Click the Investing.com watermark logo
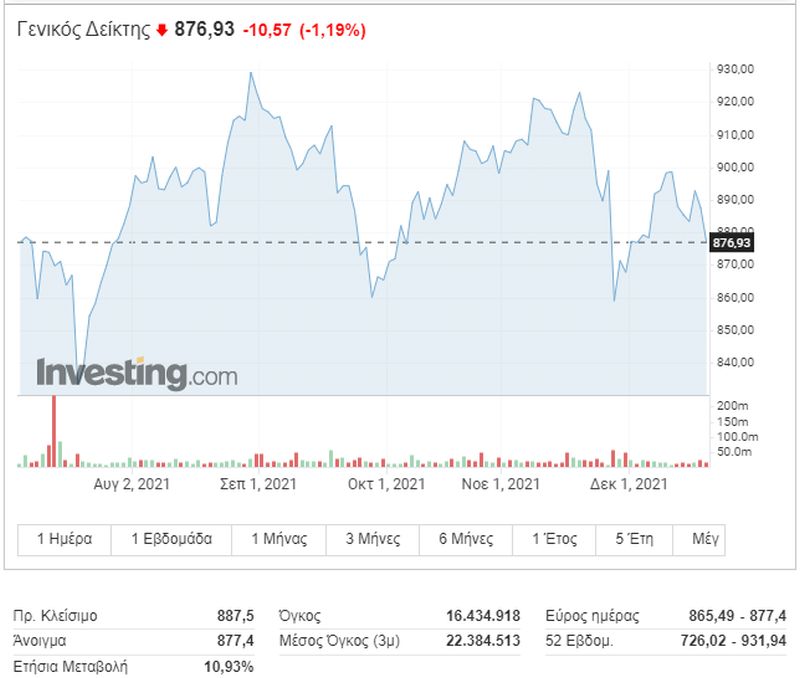 coord(137,374)
